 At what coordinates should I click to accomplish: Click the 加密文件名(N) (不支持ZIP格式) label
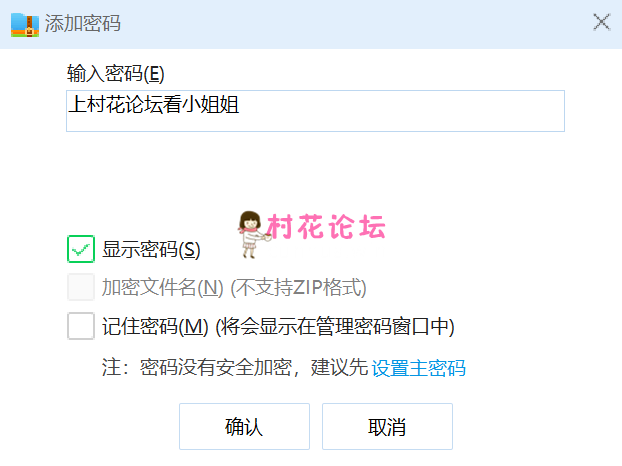[234, 288]
